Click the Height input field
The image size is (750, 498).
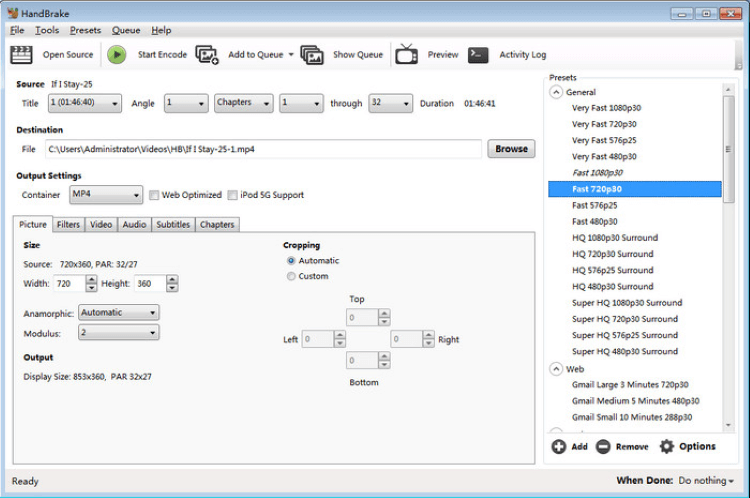tap(150, 284)
